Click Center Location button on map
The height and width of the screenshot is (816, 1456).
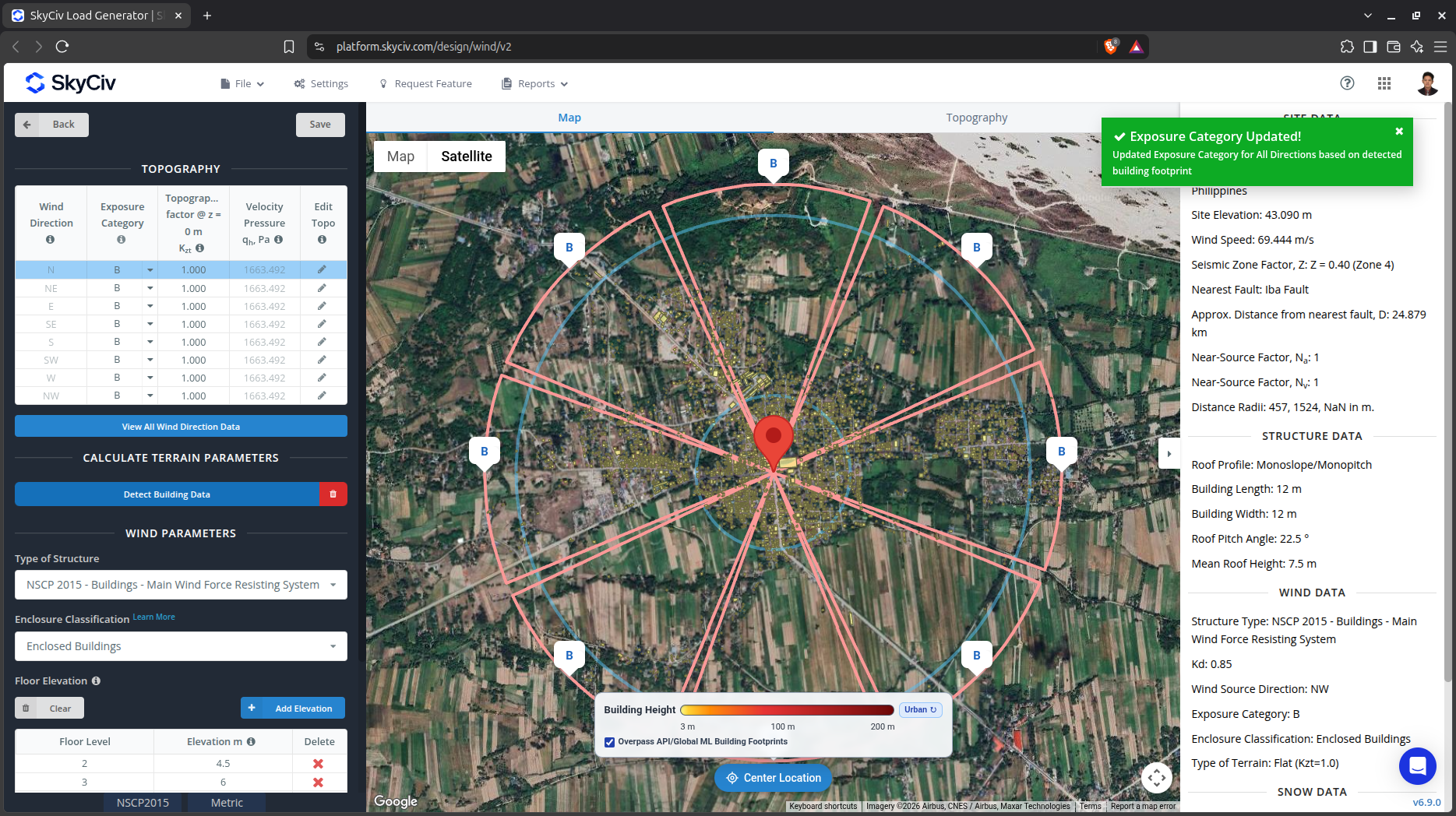pos(773,778)
